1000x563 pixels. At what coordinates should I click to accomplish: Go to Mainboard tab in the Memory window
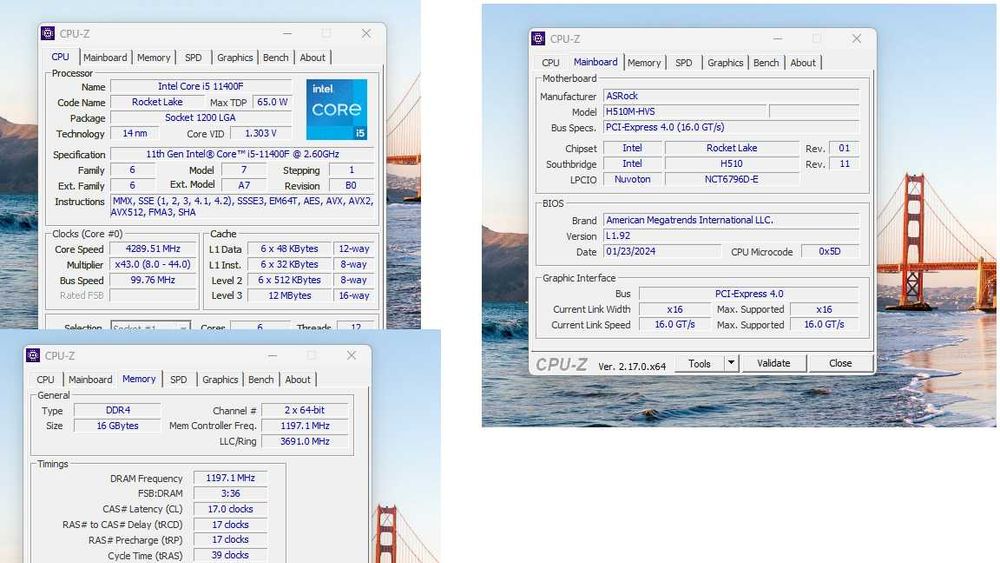coord(91,379)
